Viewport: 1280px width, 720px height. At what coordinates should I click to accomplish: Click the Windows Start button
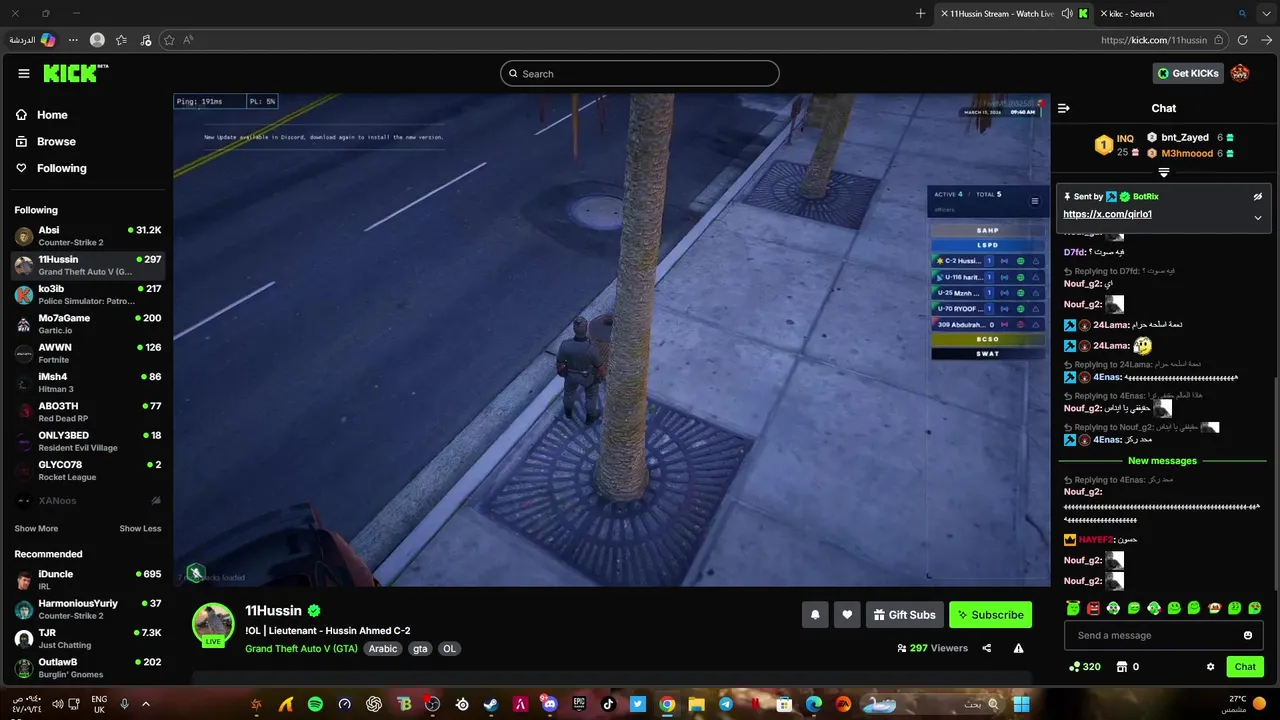tap(1021, 704)
